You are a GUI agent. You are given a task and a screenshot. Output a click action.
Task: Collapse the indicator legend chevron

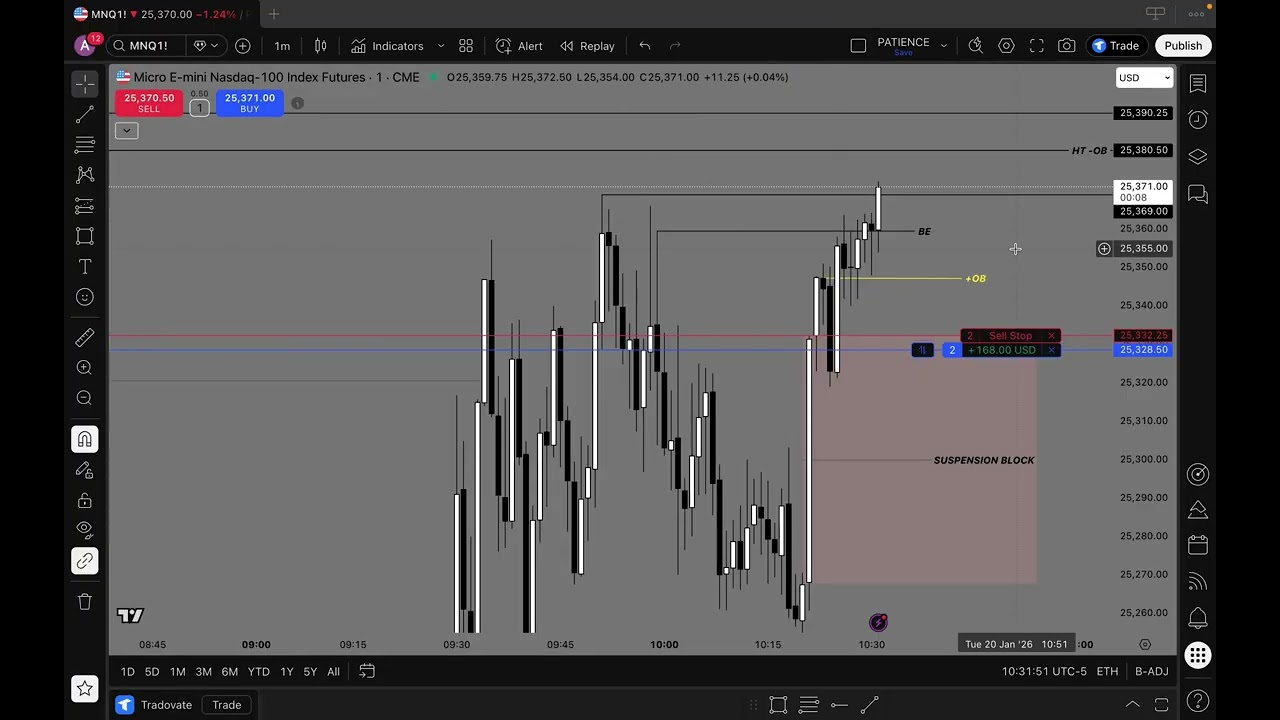click(x=126, y=131)
